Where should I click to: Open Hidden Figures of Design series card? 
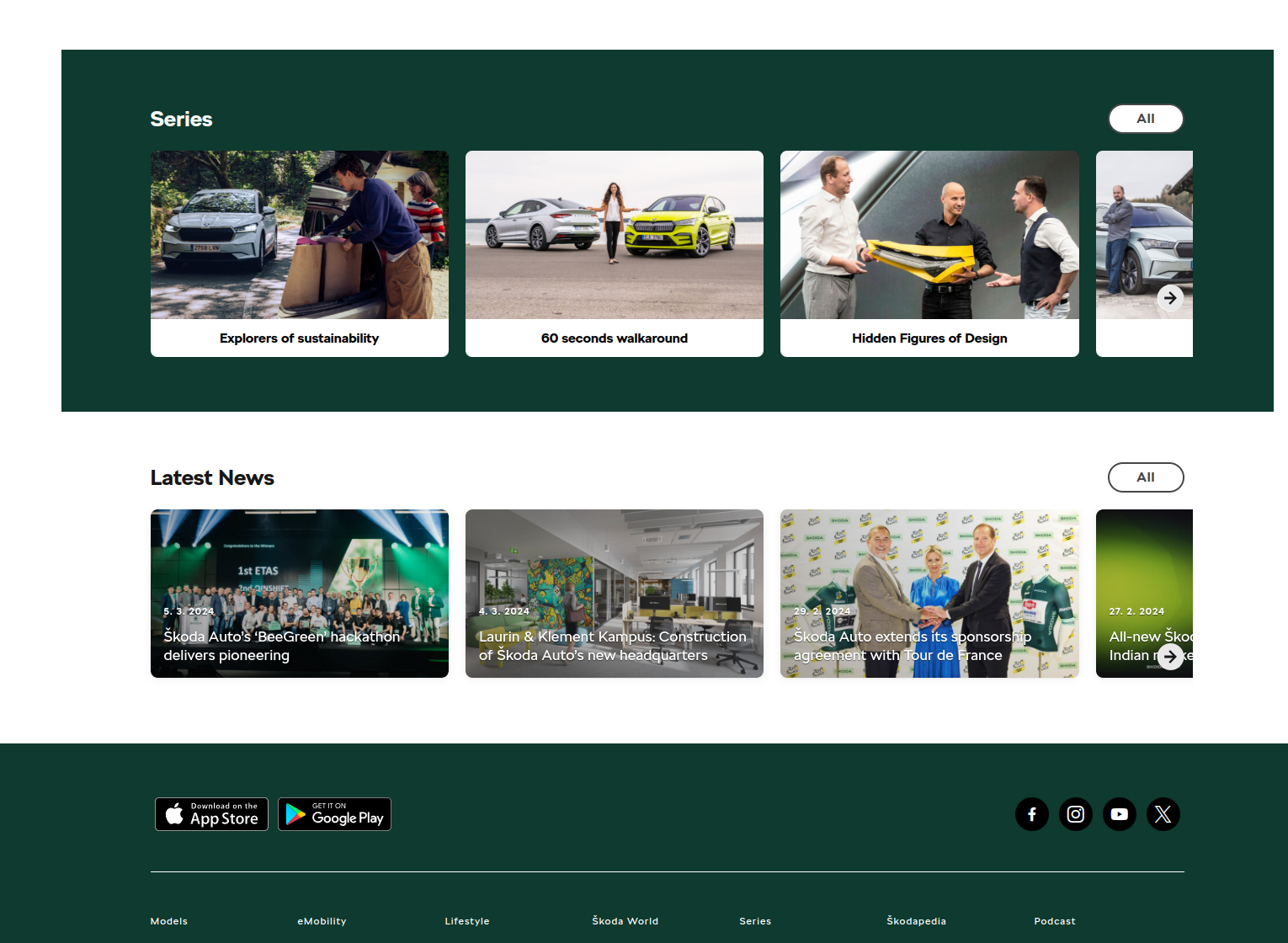point(929,253)
